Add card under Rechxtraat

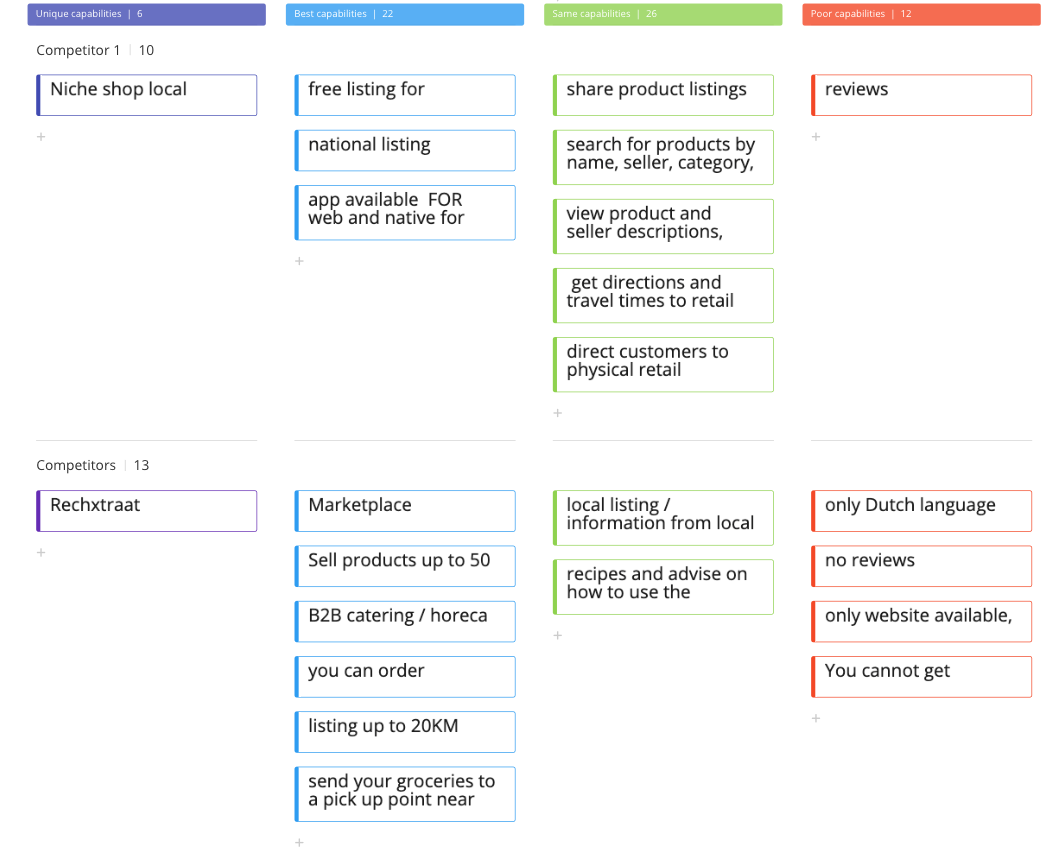[41, 553]
